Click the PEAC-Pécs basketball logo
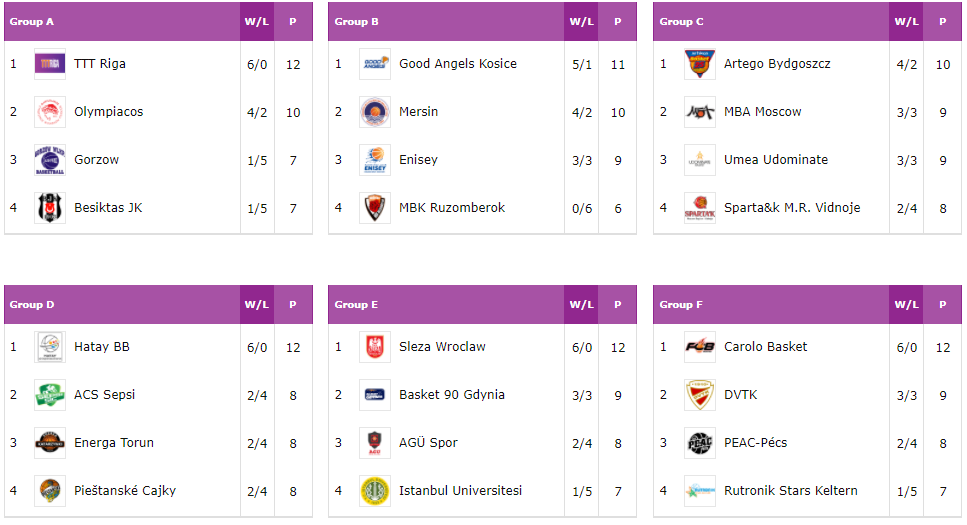The image size is (967, 525). click(700, 443)
